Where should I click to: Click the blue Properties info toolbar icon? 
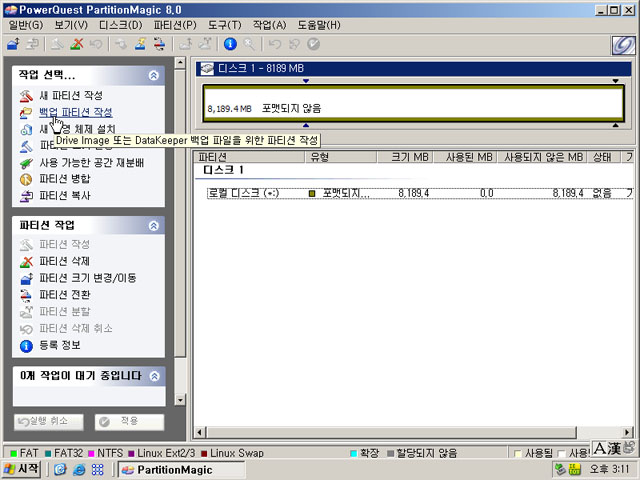[230, 44]
